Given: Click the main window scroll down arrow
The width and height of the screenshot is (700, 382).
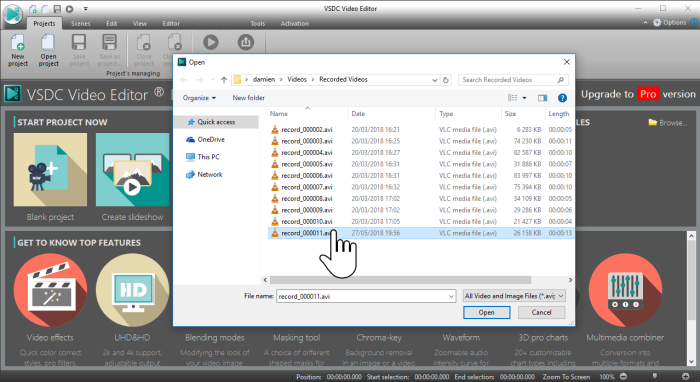Looking at the screenshot, I should pos(691,361).
